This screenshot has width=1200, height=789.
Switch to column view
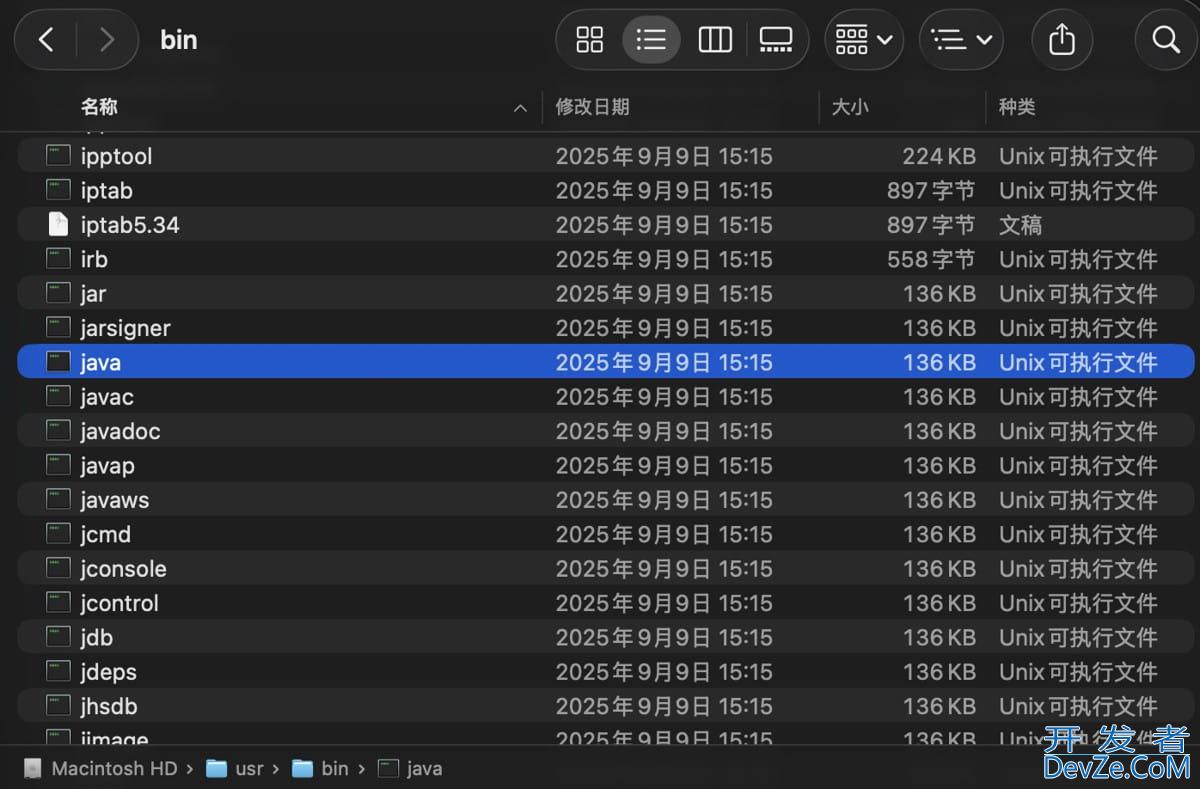[x=714, y=40]
